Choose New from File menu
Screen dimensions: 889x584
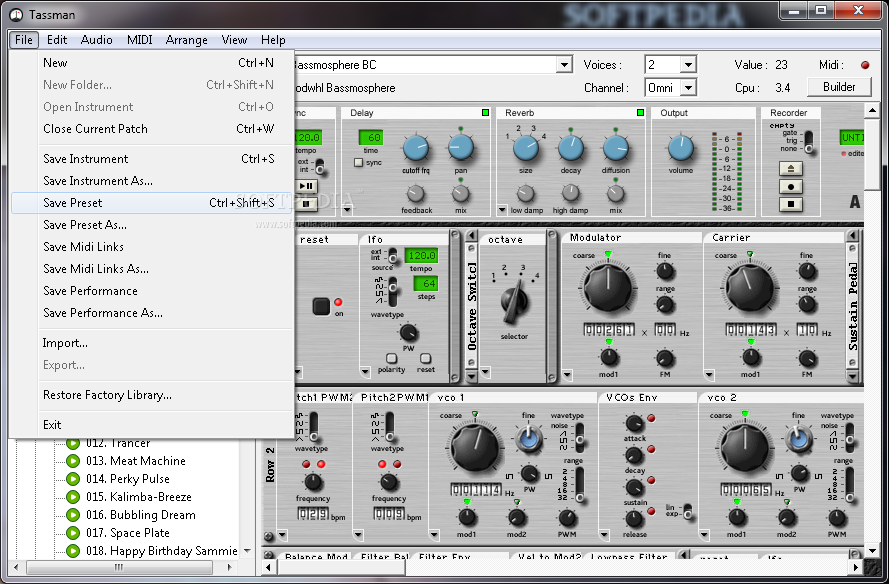152,63
